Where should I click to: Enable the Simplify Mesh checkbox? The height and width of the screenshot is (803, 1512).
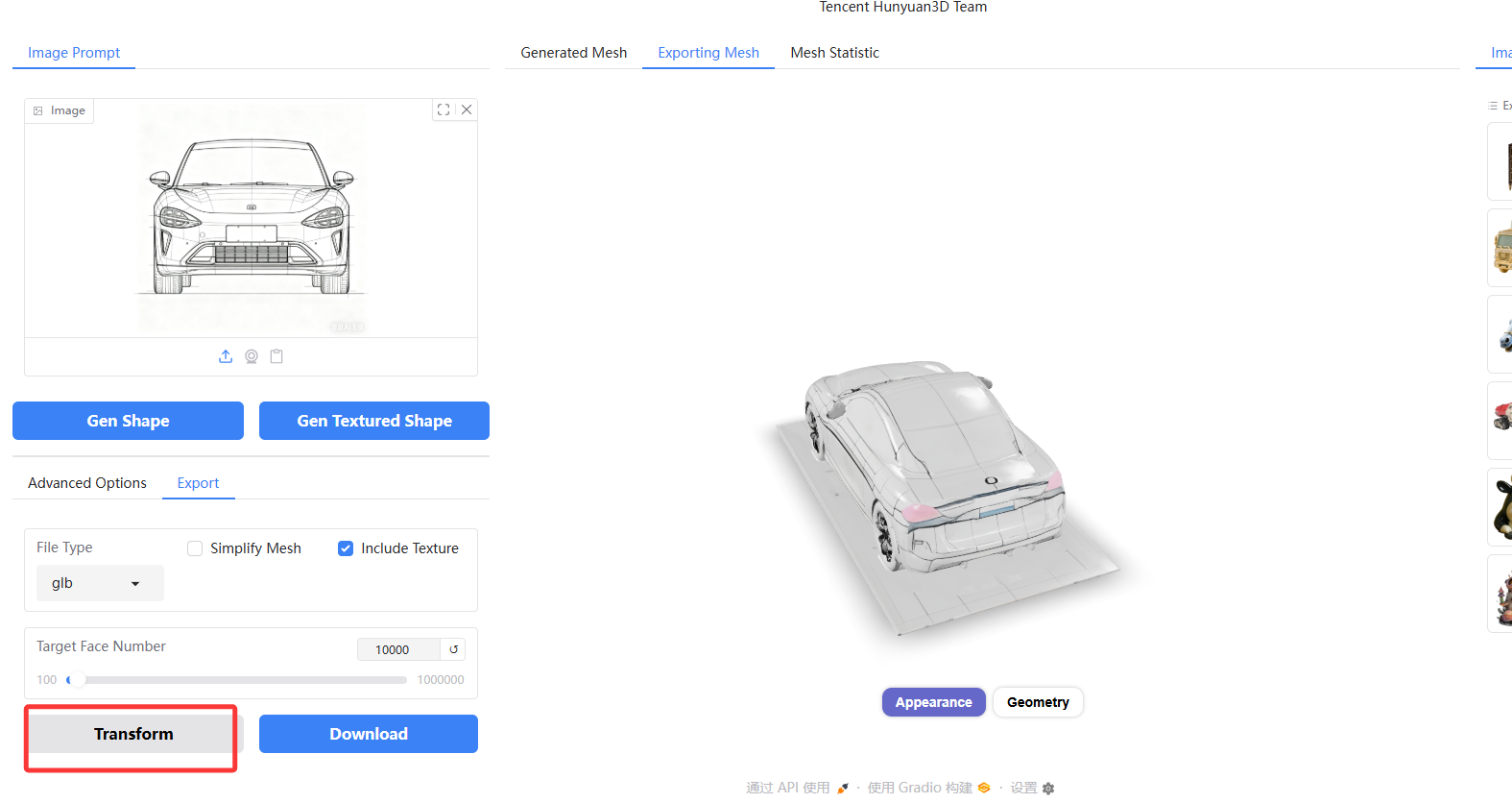pyautogui.click(x=195, y=548)
